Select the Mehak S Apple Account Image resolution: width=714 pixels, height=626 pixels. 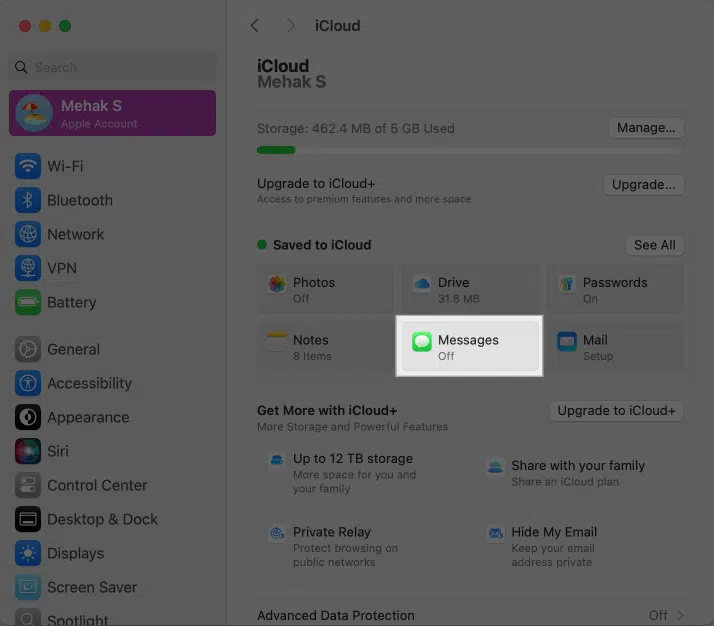[x=112, y=113]
